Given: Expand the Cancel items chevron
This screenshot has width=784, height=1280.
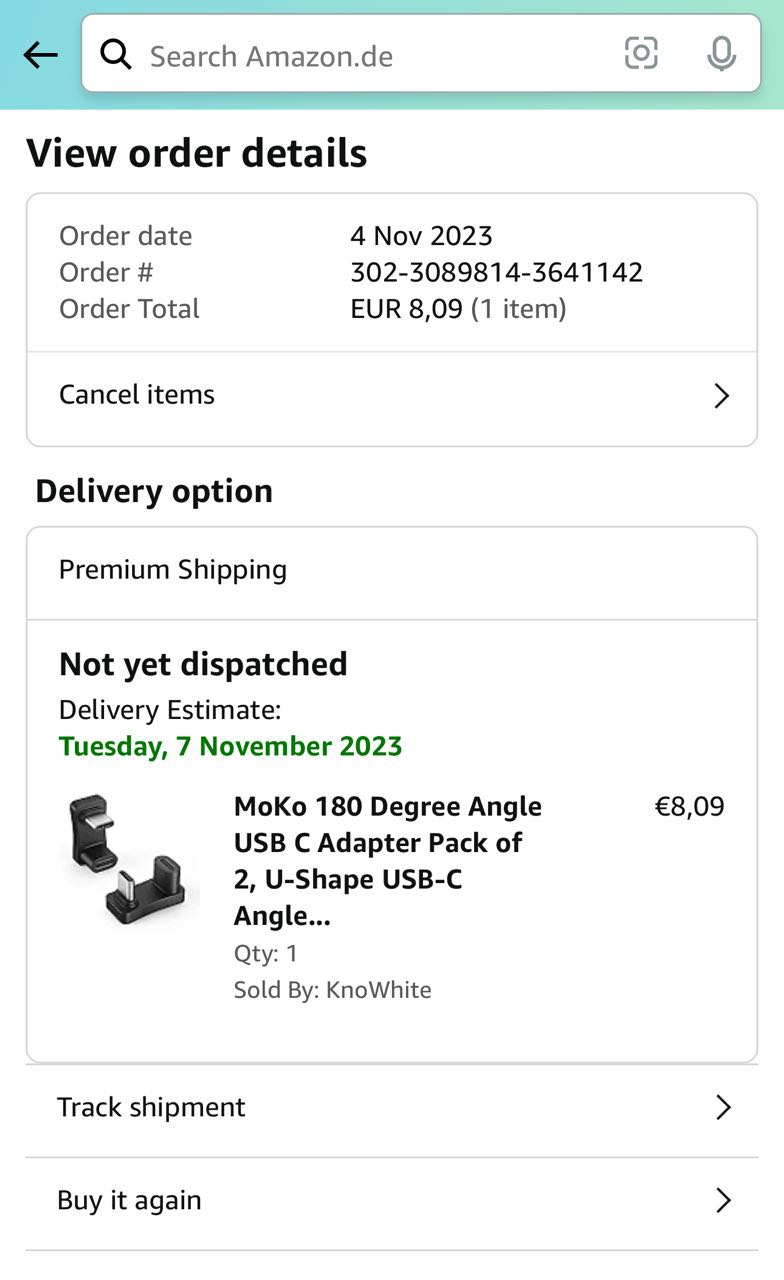Looking at the screenshot, I should tap(721, 396).
